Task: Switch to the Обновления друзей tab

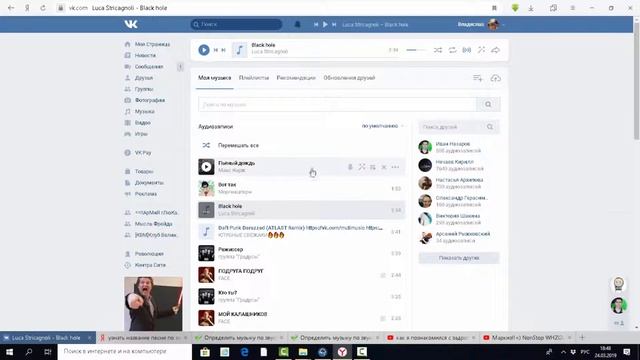Action: 349,78
